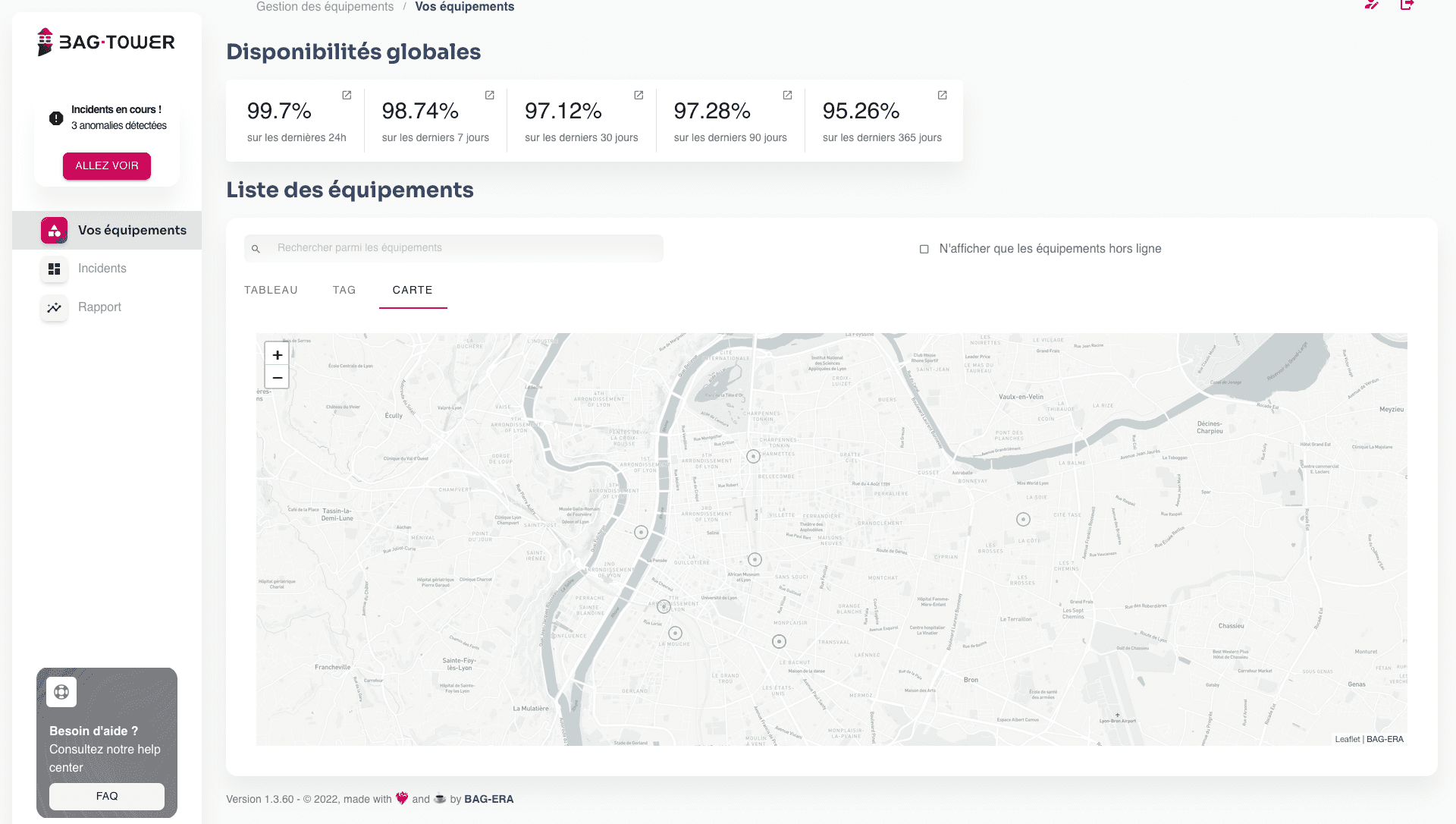The image size is (1456, 824).
Task: Open 30 days availability external link icon
Action: coord(639,95)
